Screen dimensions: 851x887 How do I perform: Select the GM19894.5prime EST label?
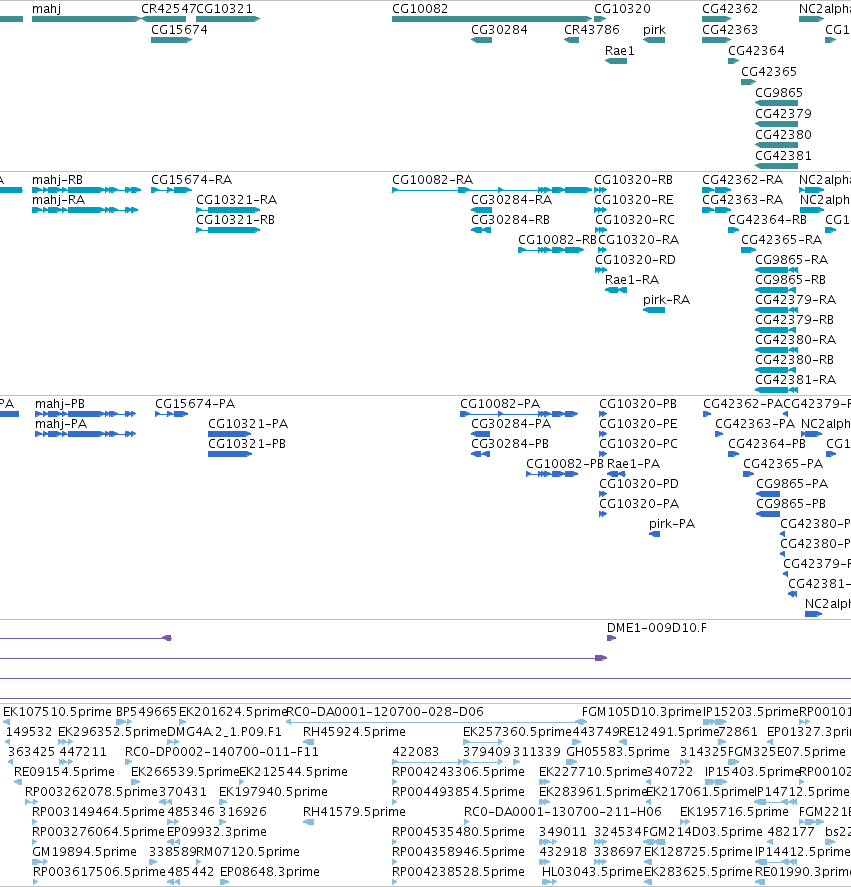pyautogui.click(x=84, y=852)
